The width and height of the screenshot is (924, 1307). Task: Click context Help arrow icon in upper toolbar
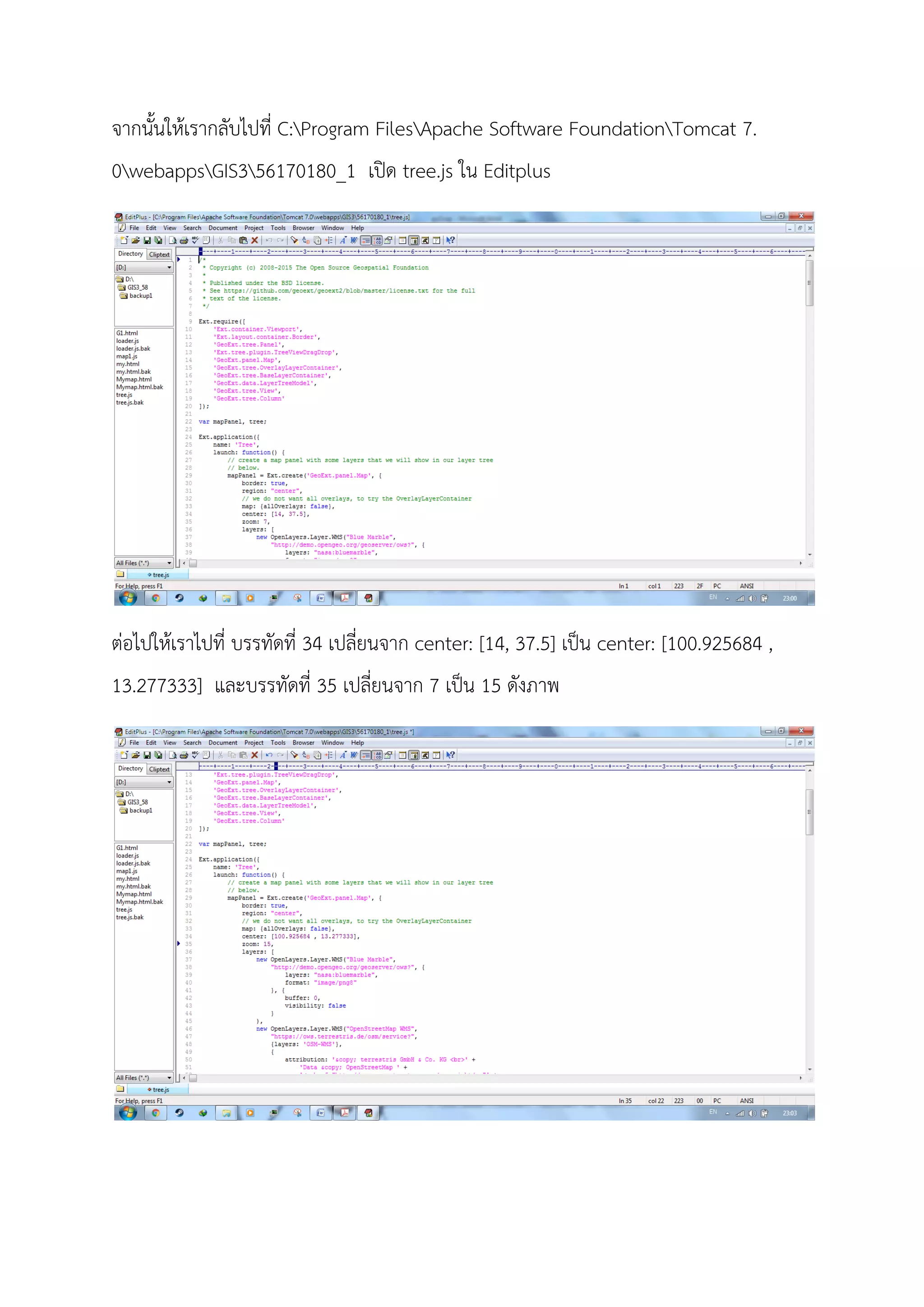click(451, 240)
